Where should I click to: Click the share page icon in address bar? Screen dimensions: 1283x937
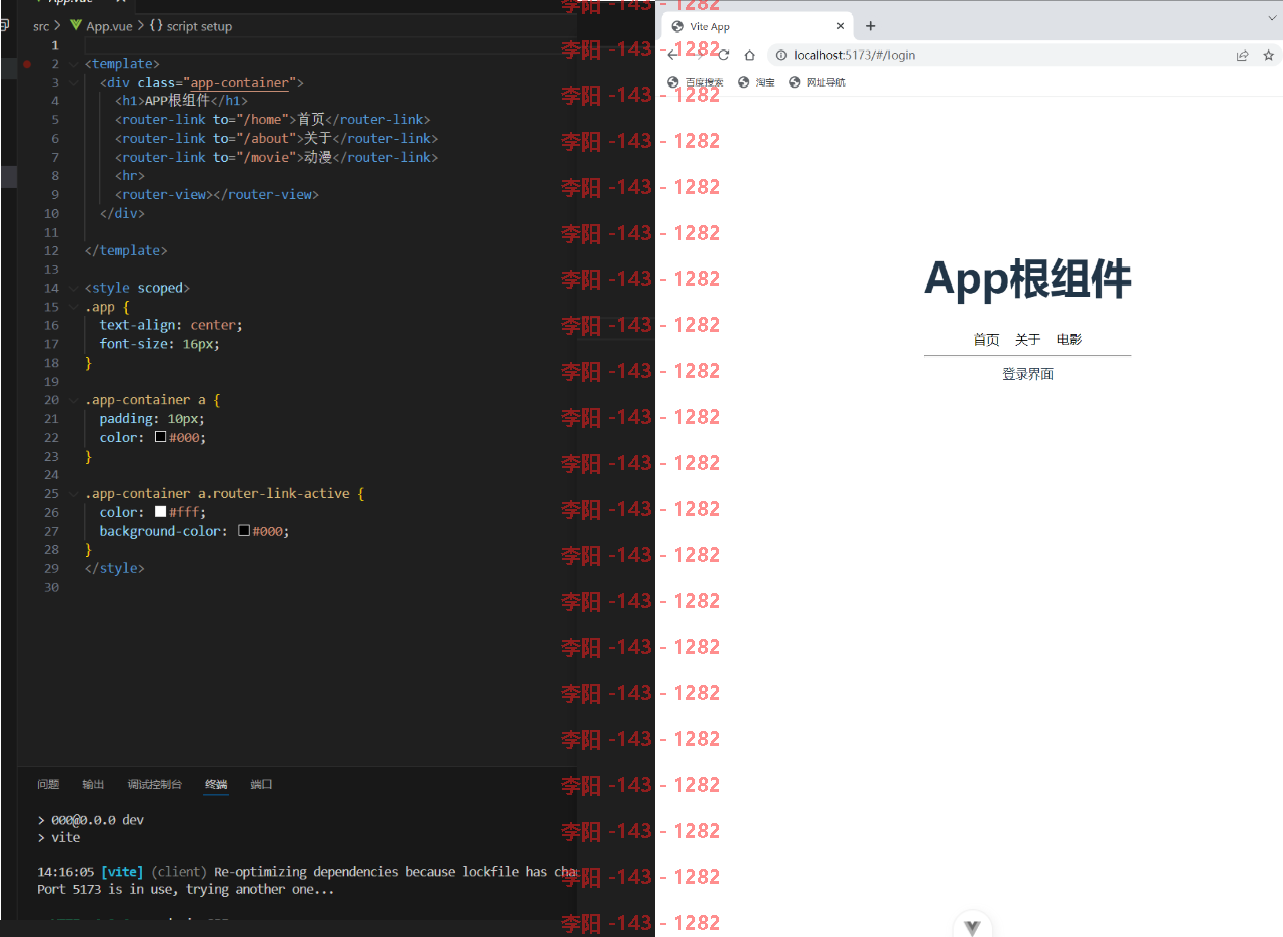(x=1242, y=55)
